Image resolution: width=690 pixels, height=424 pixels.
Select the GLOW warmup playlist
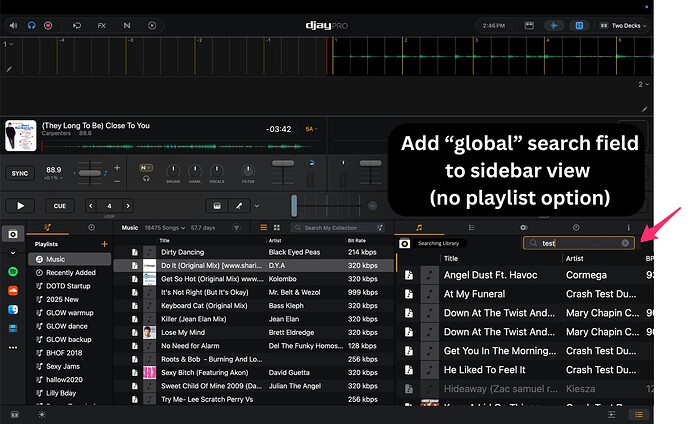[69, 312]
